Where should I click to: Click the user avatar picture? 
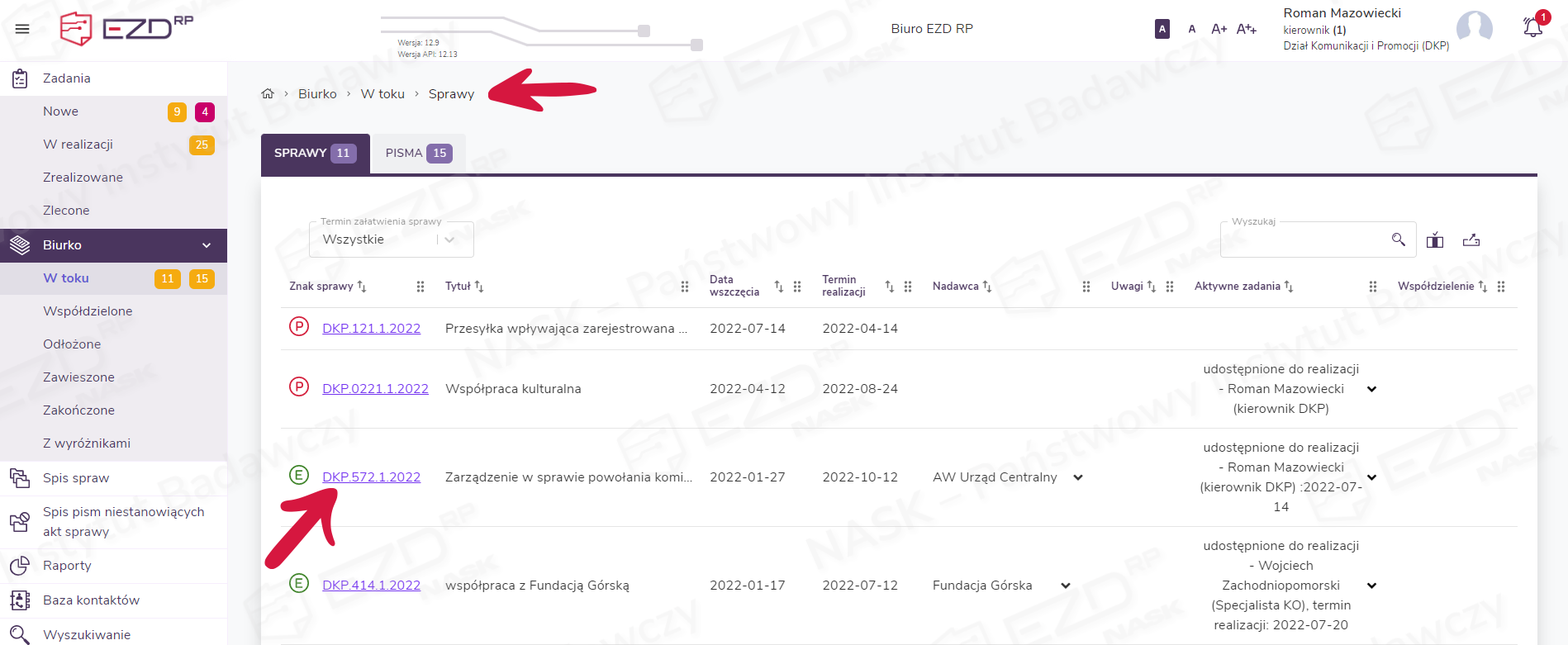click(x=1474, y=28)
